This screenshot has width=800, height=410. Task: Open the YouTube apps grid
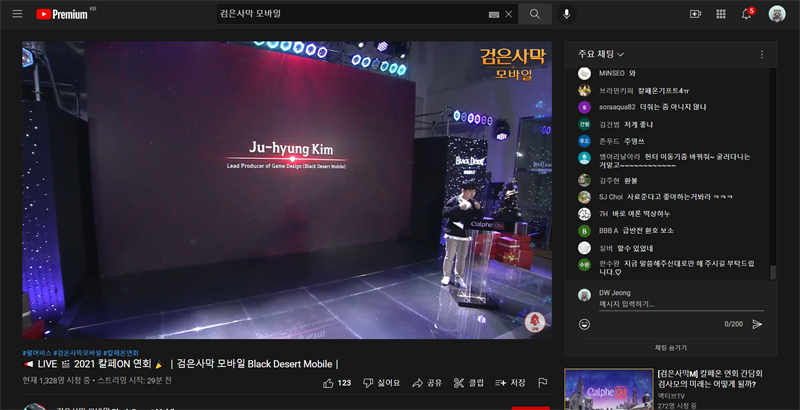point(720,14)
